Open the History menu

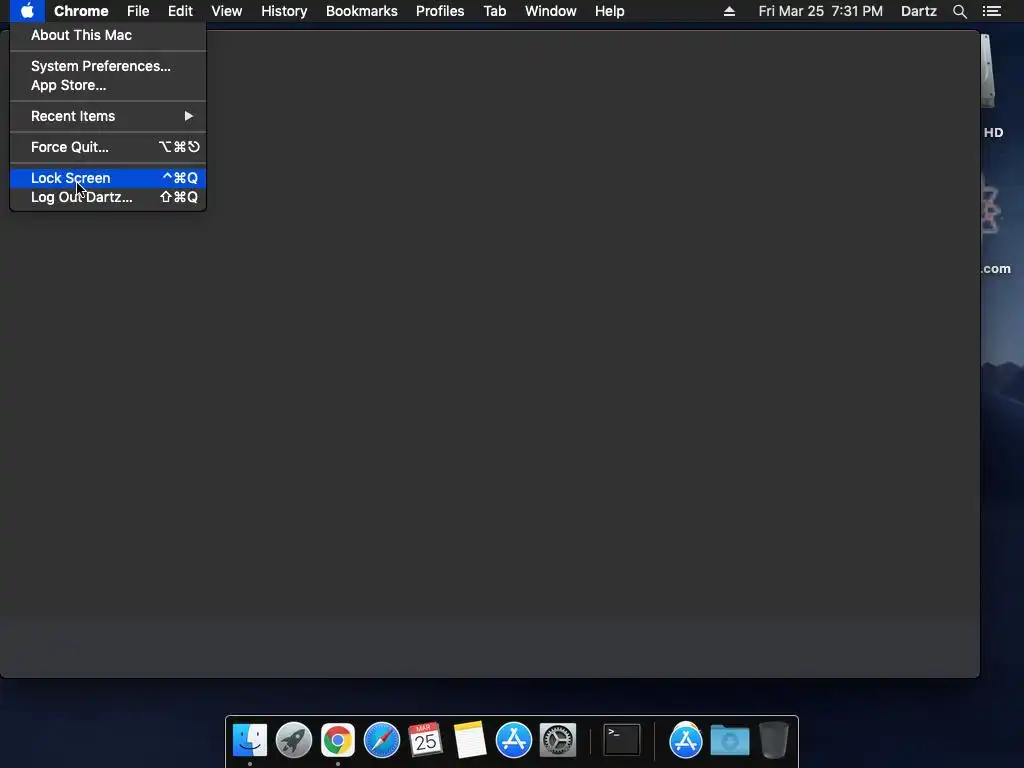[x=284, y=11]
